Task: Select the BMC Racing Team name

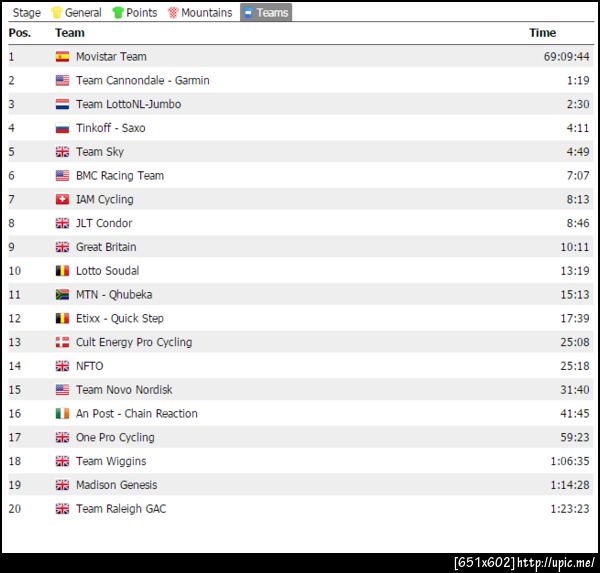Action: tap(120, 176)
